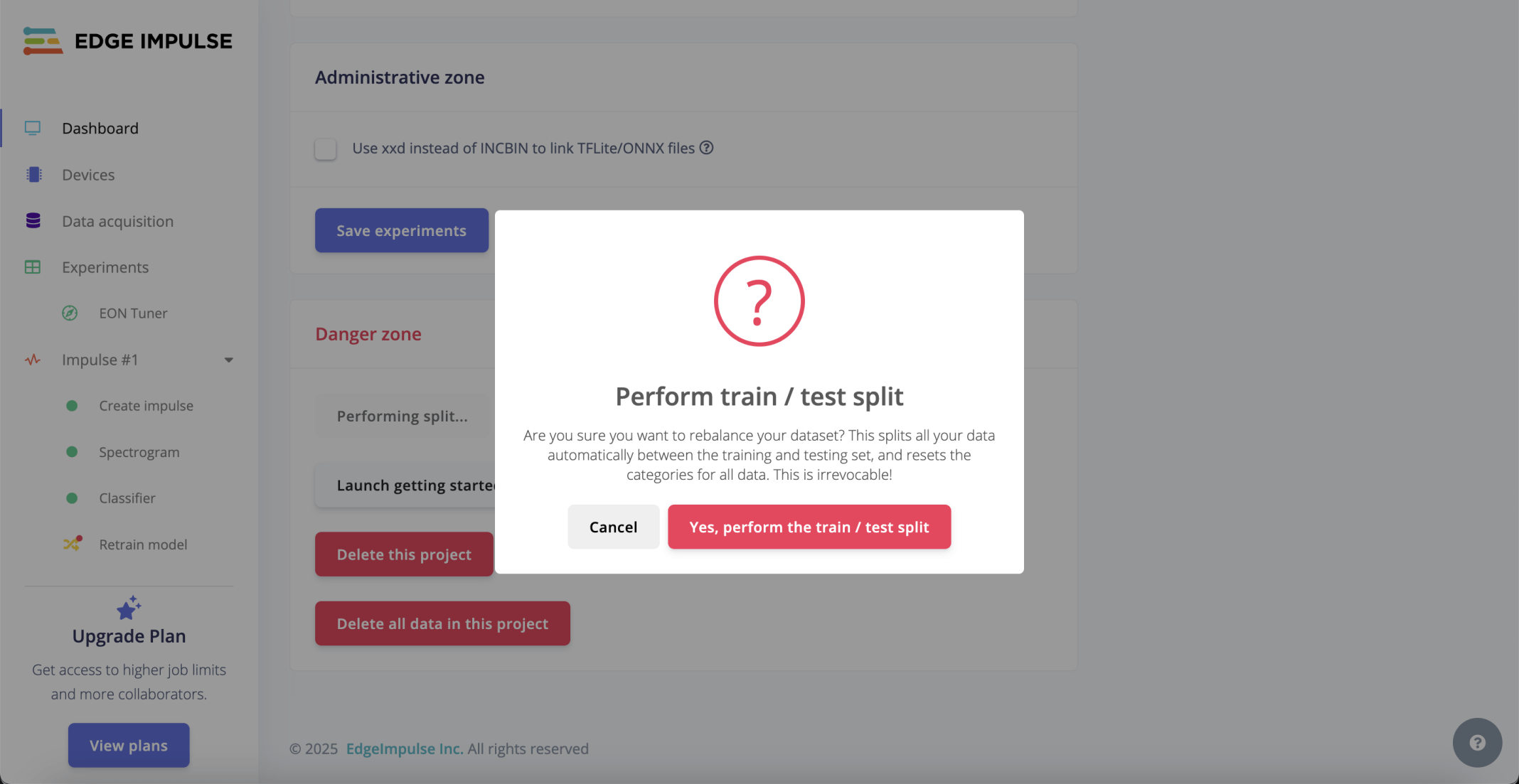The width and height of the screenshot is (1519, 784).
Task: Click the Devices chip icon
Action: pos(33,175)
